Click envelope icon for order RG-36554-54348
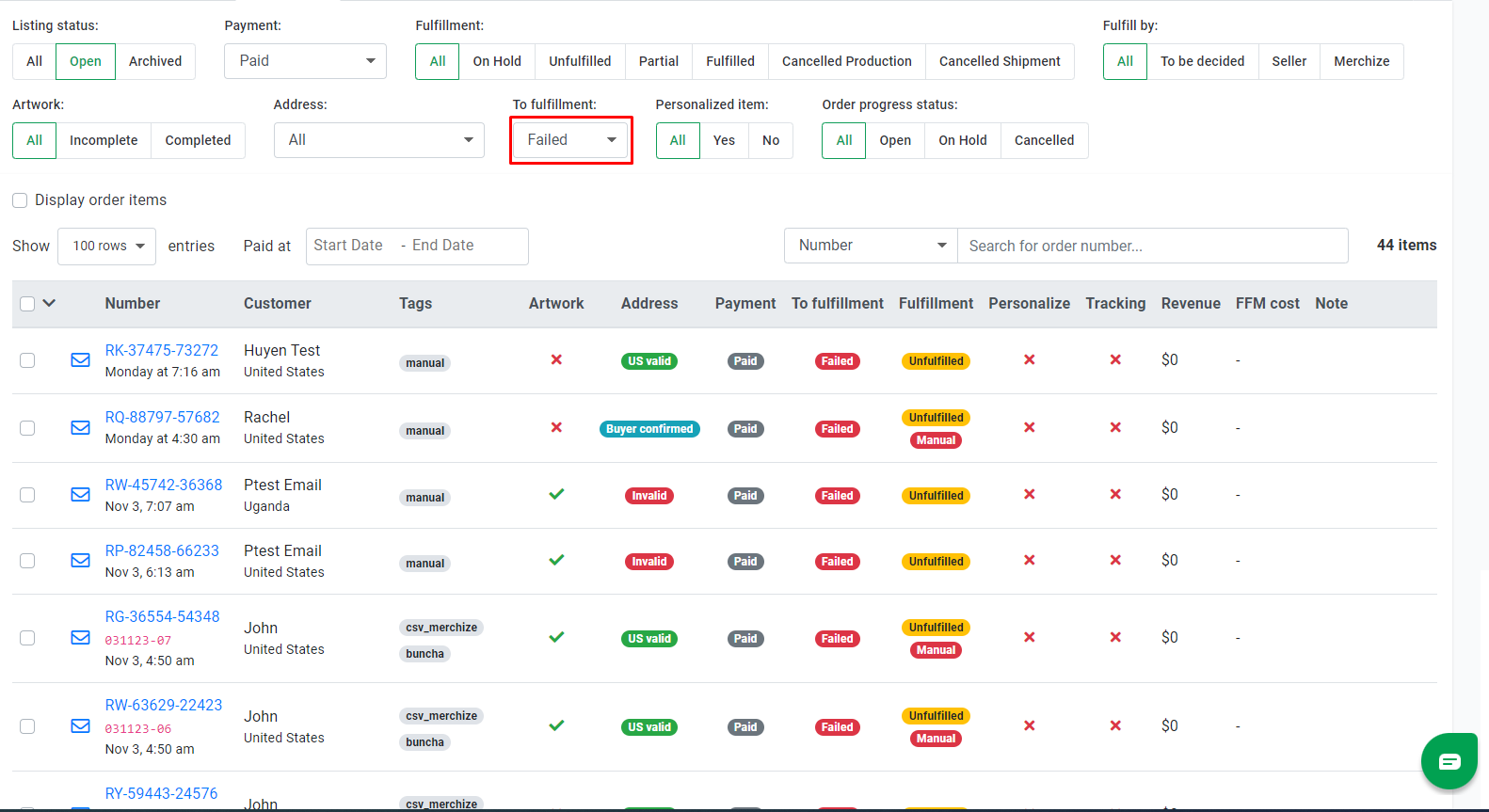 pos(81,638)
